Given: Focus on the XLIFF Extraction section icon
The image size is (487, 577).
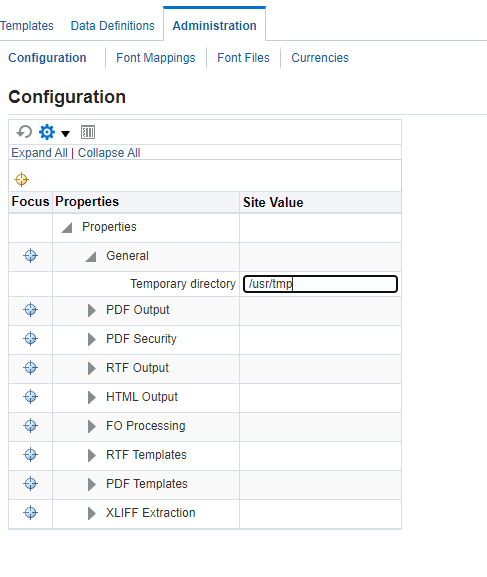Looking at the screenshot, I should [x=31, y=512].
